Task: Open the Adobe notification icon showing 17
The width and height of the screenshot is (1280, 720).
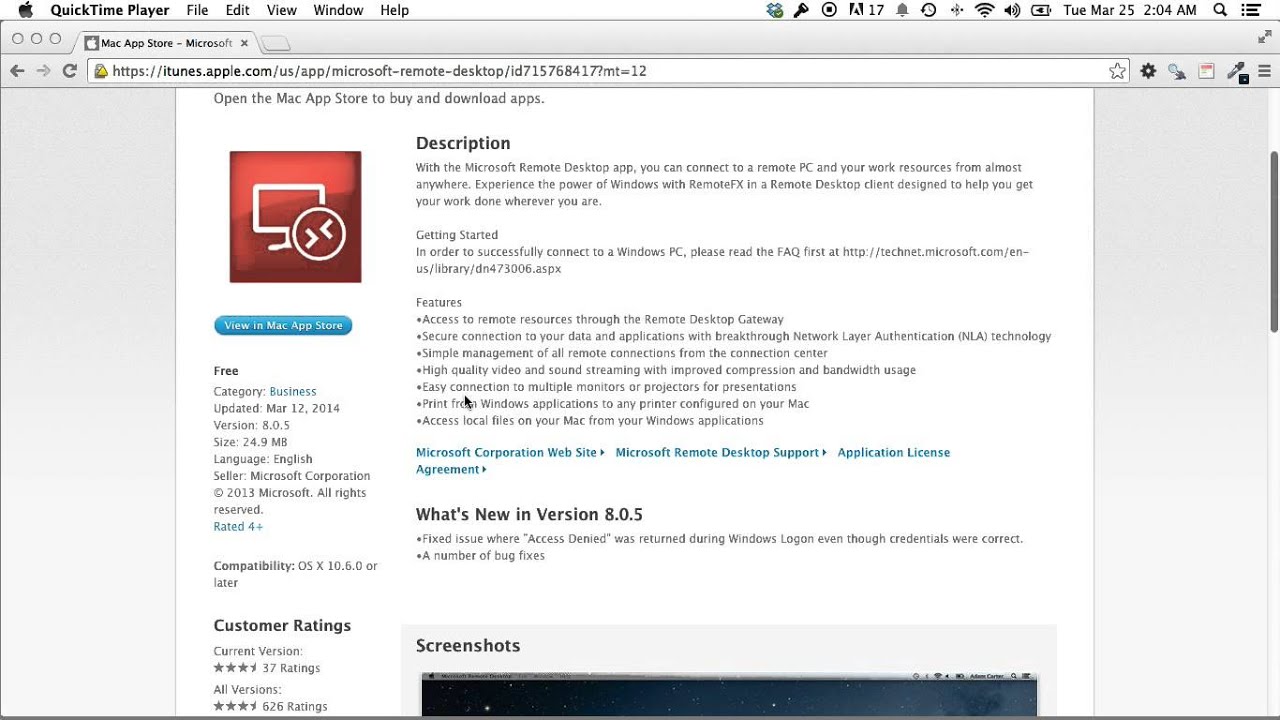Action: click(x=866, y=10)
